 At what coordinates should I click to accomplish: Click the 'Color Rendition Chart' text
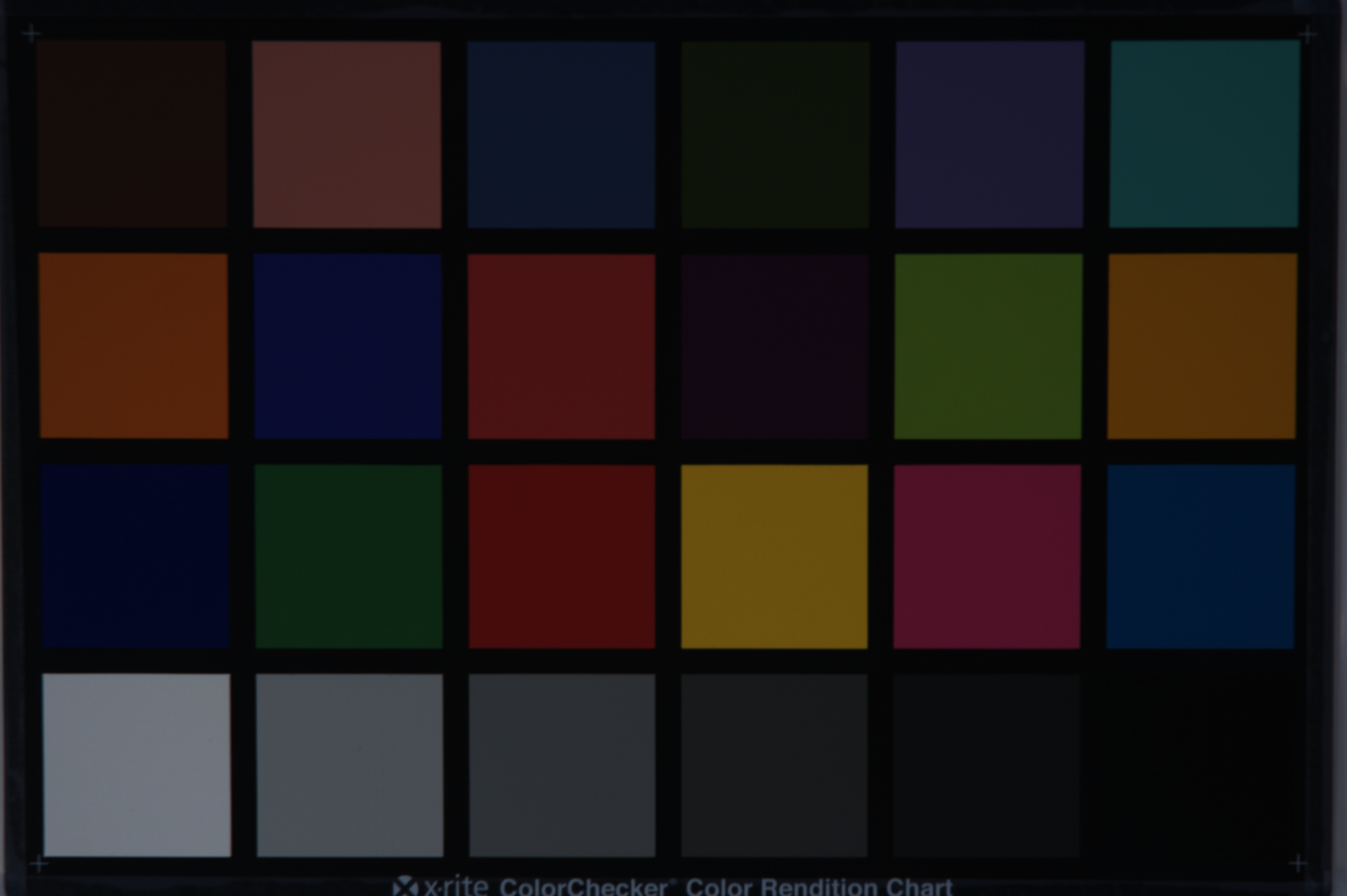coord(819,887)
